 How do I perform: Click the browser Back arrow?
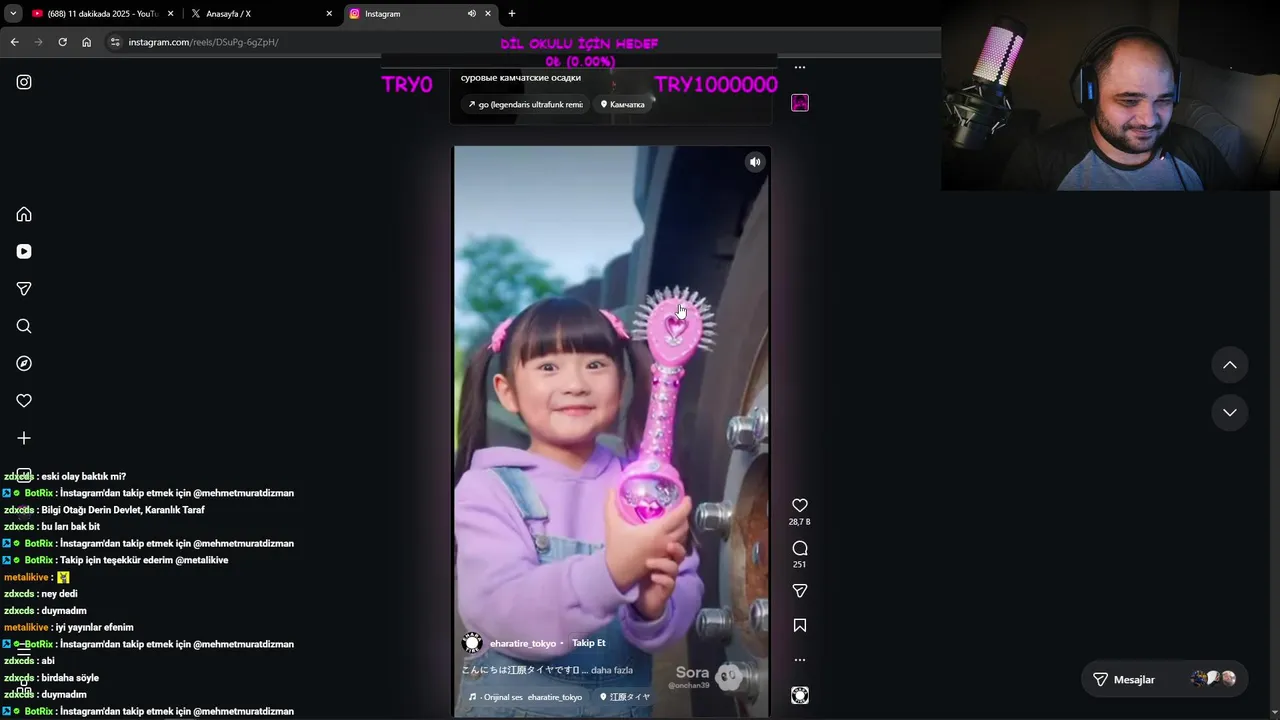point(14,42)
